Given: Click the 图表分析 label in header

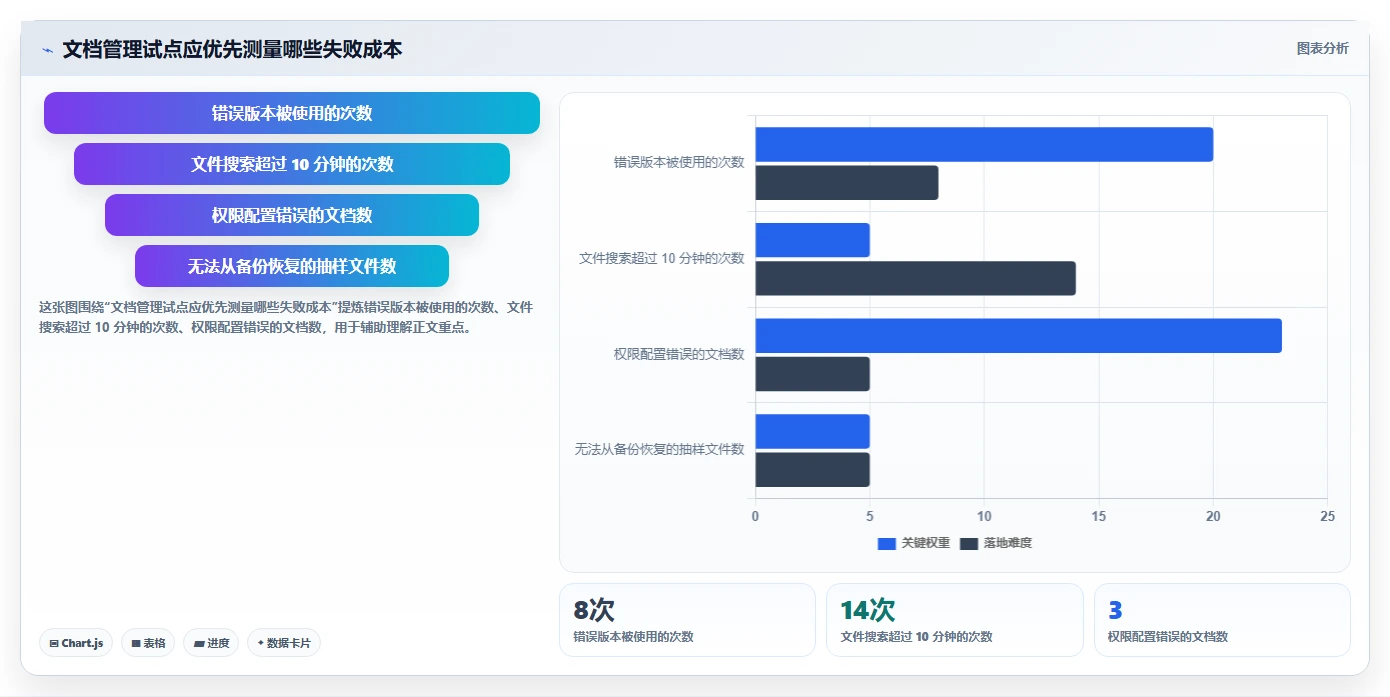Looking at the screenshot, I should click(1322, 48).
